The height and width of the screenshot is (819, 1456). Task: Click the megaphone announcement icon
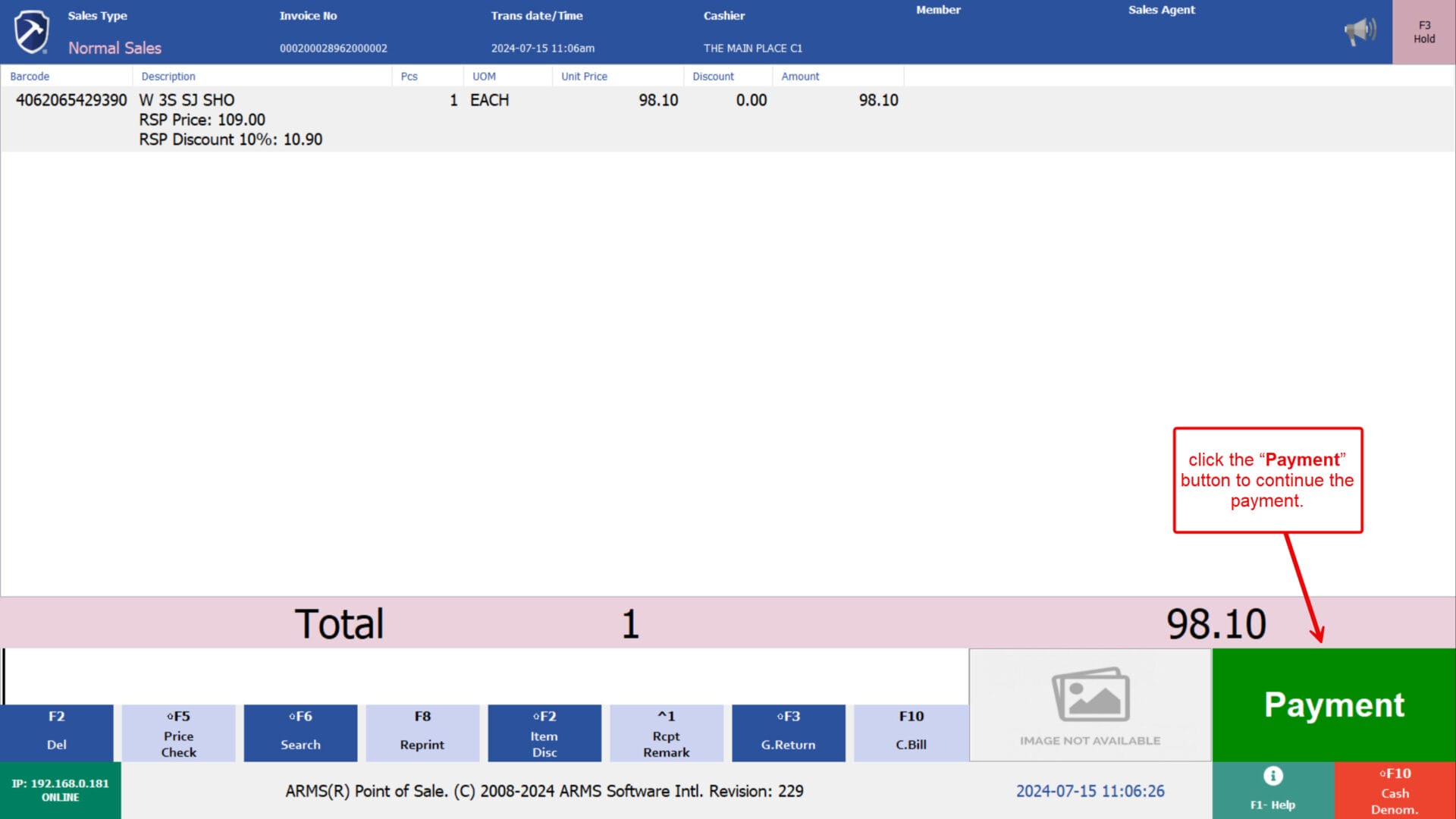pyautogui.click(x=1360, y=32)
